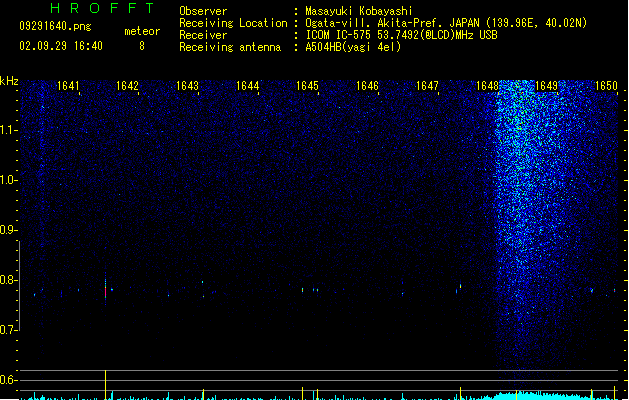The image size is (629, 400).
Task: Click the 1645 time axis marker
Action: [307, 86]
